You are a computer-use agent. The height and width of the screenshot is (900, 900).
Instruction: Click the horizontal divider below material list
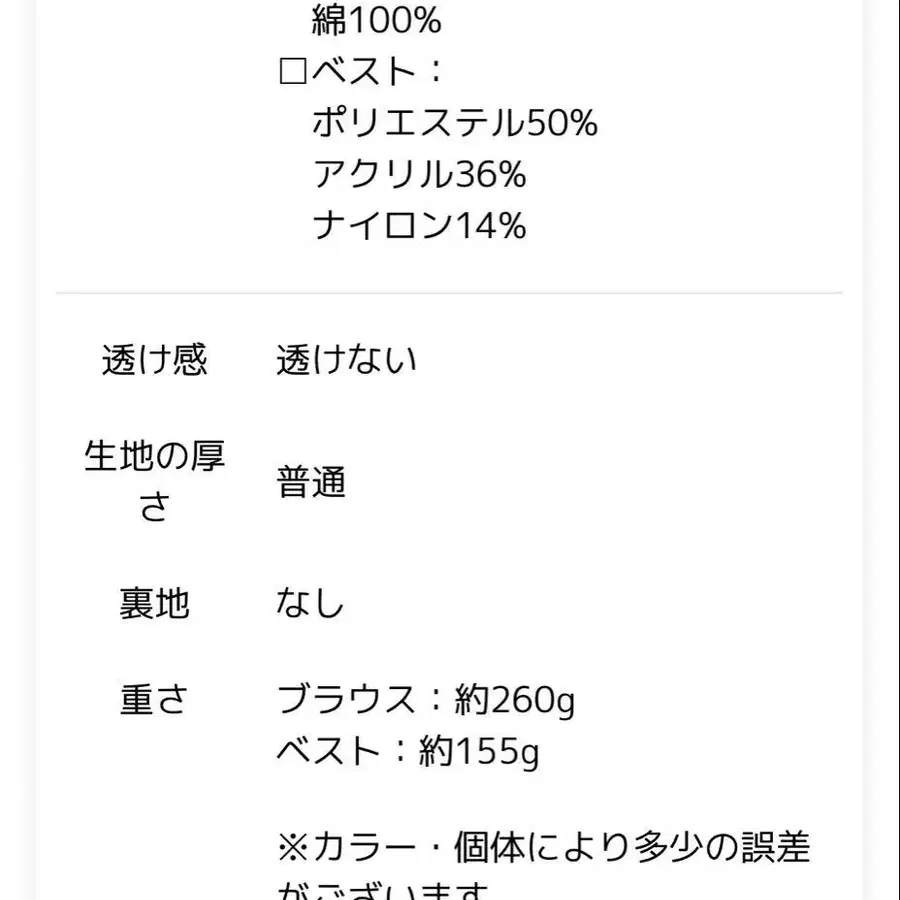449,293
